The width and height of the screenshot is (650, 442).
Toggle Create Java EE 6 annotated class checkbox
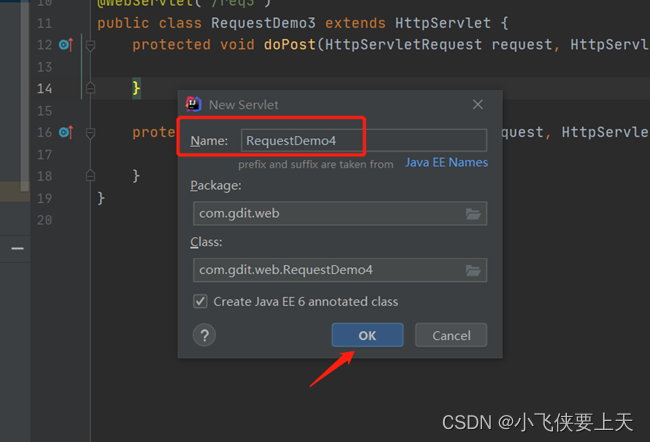click(x=200, y=301)
